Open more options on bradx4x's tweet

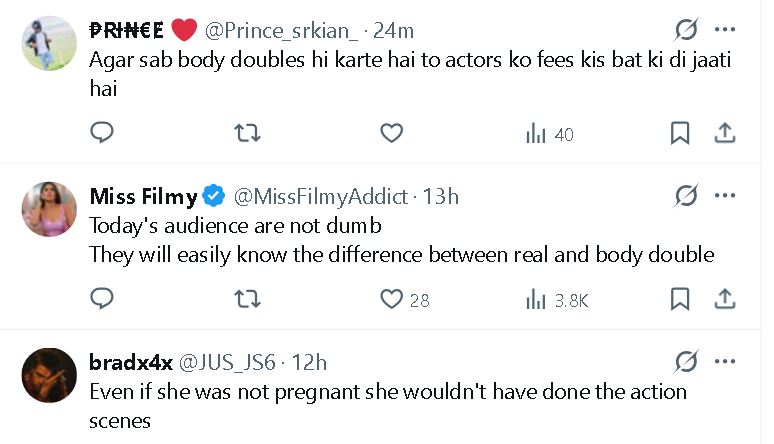point(726,361)
